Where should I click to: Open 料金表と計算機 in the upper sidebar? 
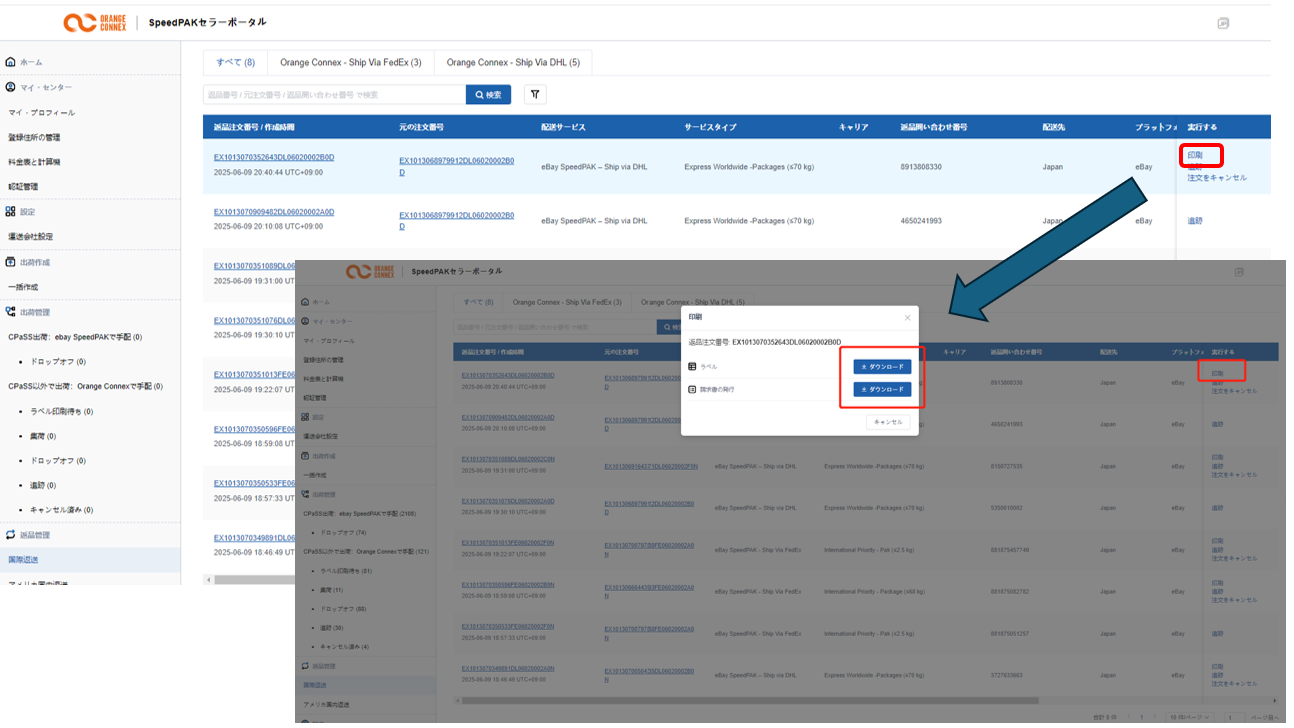(34, 162)
